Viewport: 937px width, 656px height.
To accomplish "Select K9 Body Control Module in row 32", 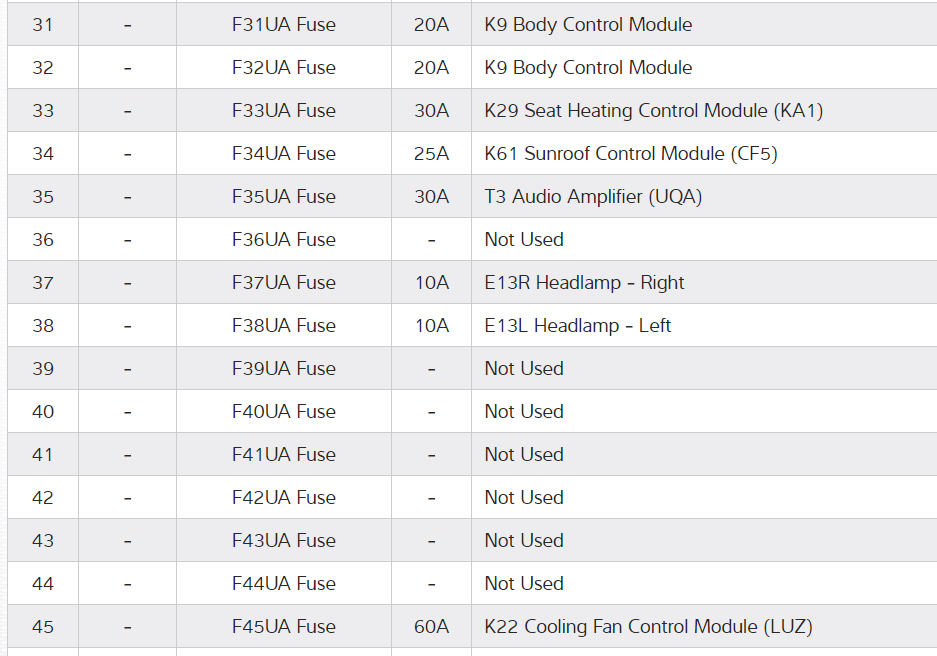I will point(588,68).
